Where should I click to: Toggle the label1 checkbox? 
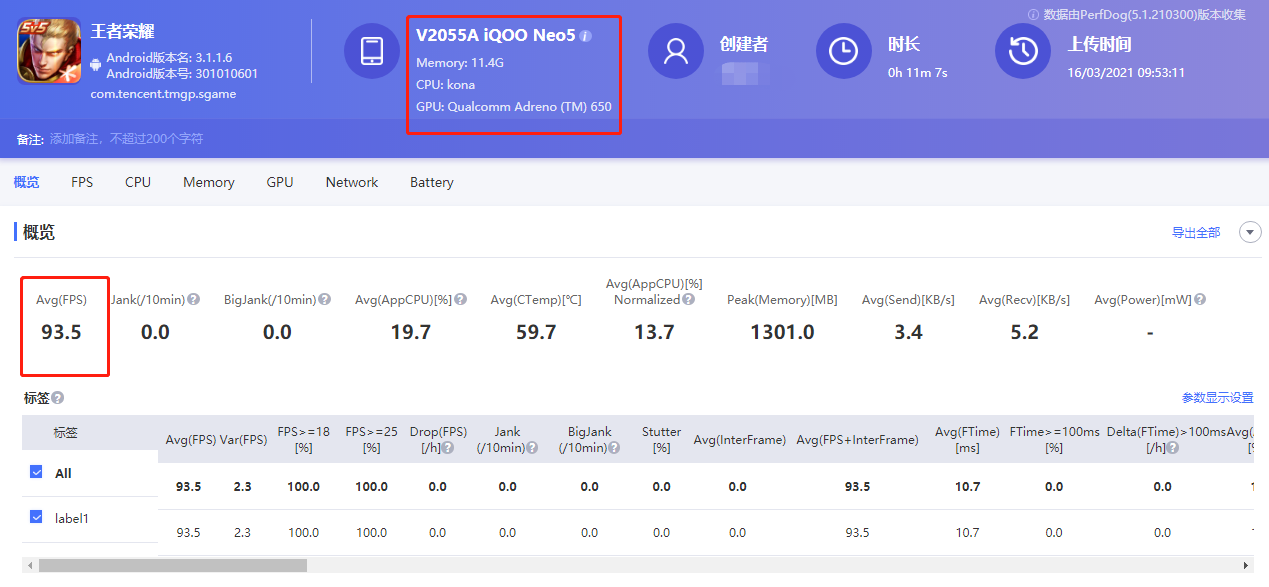[37, 517]
